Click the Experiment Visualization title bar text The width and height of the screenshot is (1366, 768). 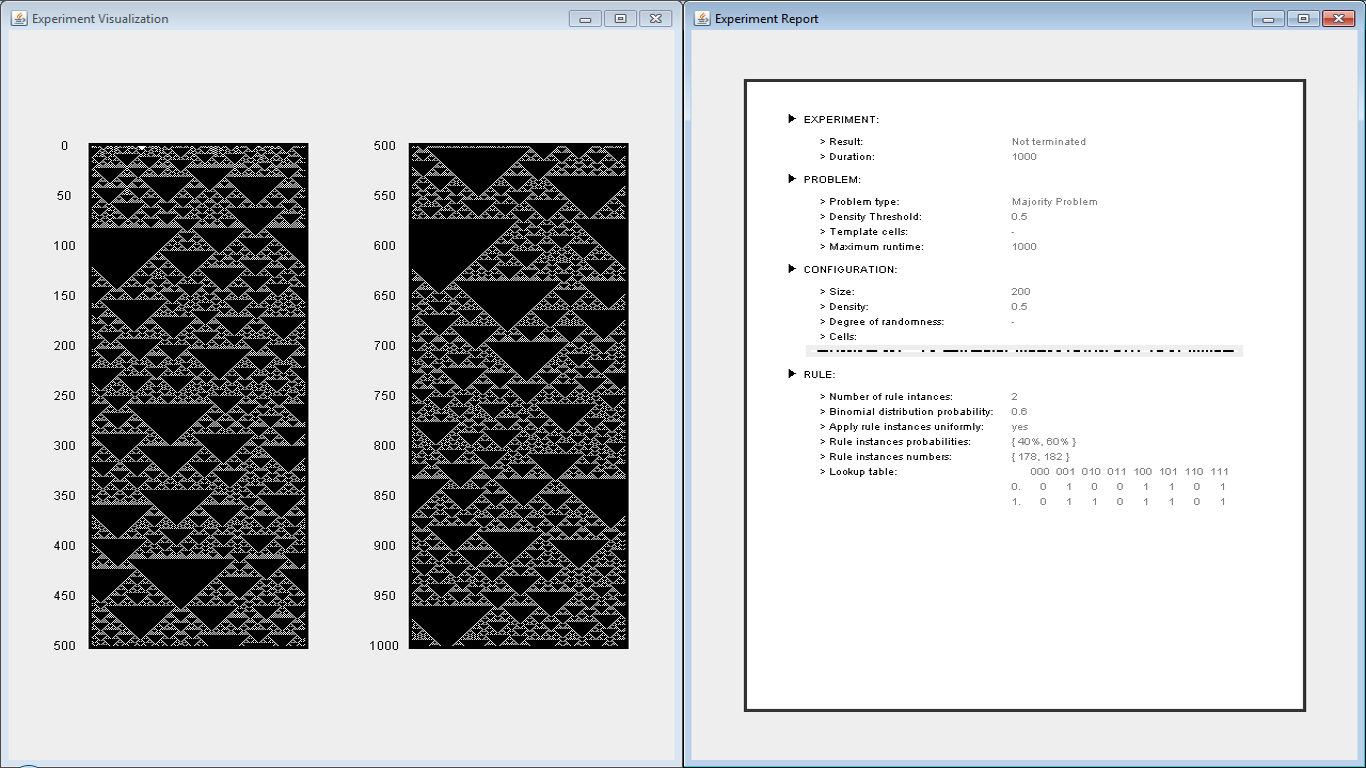(x=100, y=19)
